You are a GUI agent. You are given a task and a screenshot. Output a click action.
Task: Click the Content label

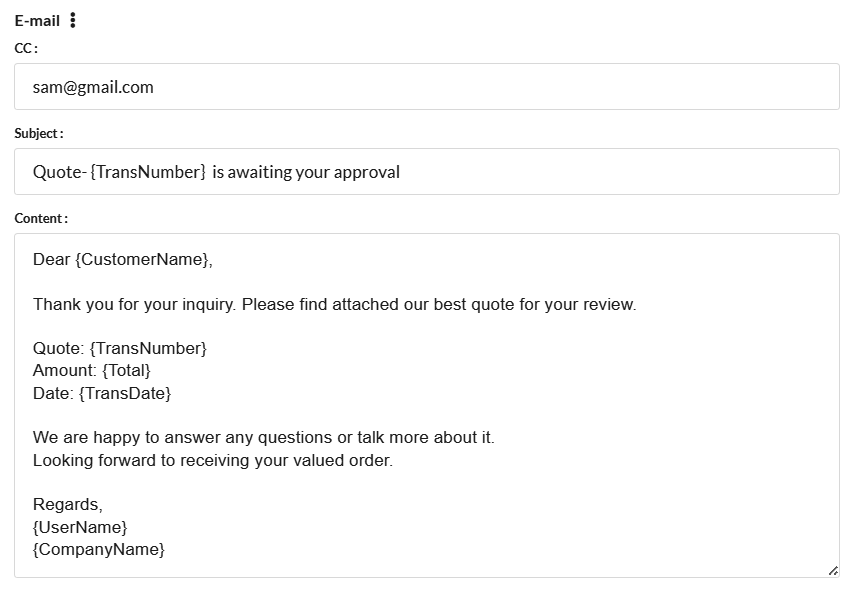pos(41,218)
